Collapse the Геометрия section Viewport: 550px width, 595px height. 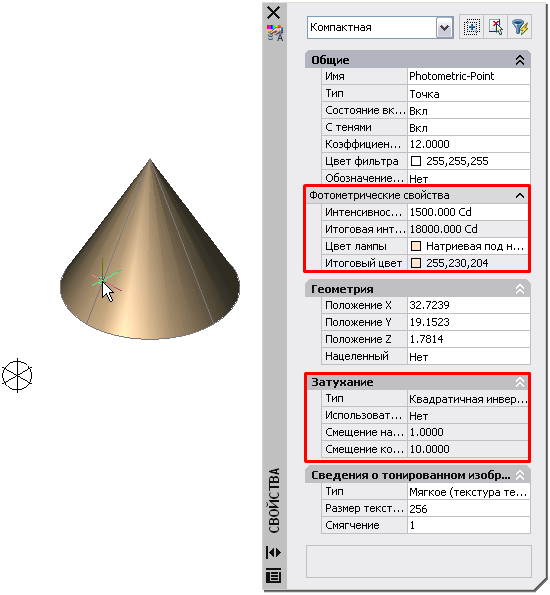tap(520, 290)
